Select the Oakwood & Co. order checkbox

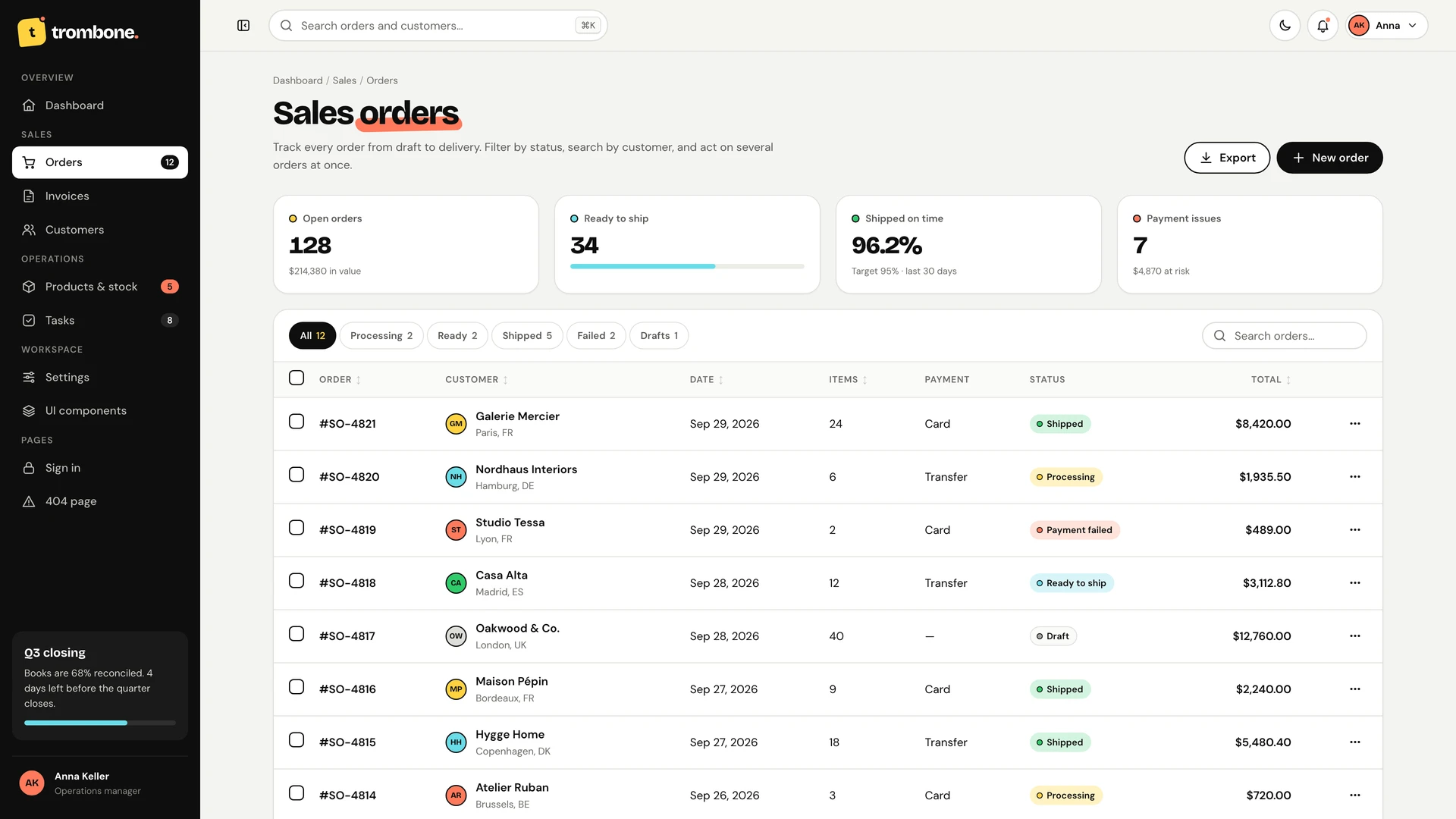tap(297, 634)
